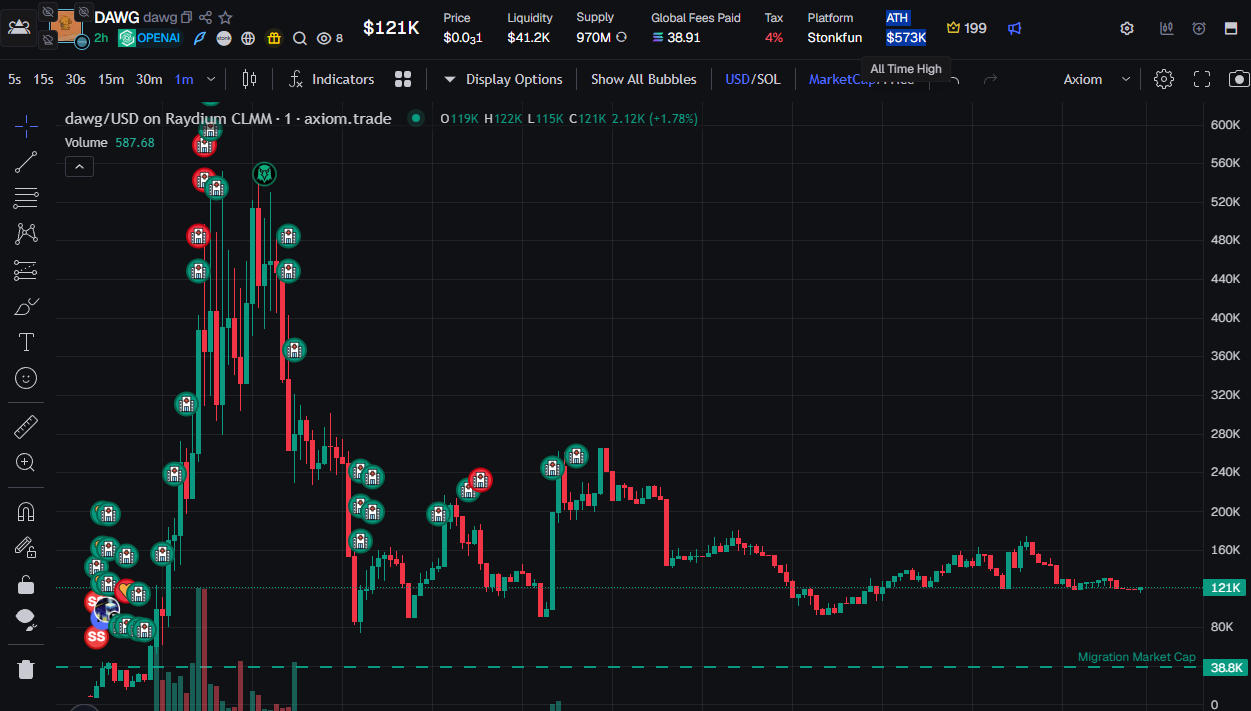Screen dimensions: 1251x711
Task: Click the watchers eye count 8
Action: (330, 39)
